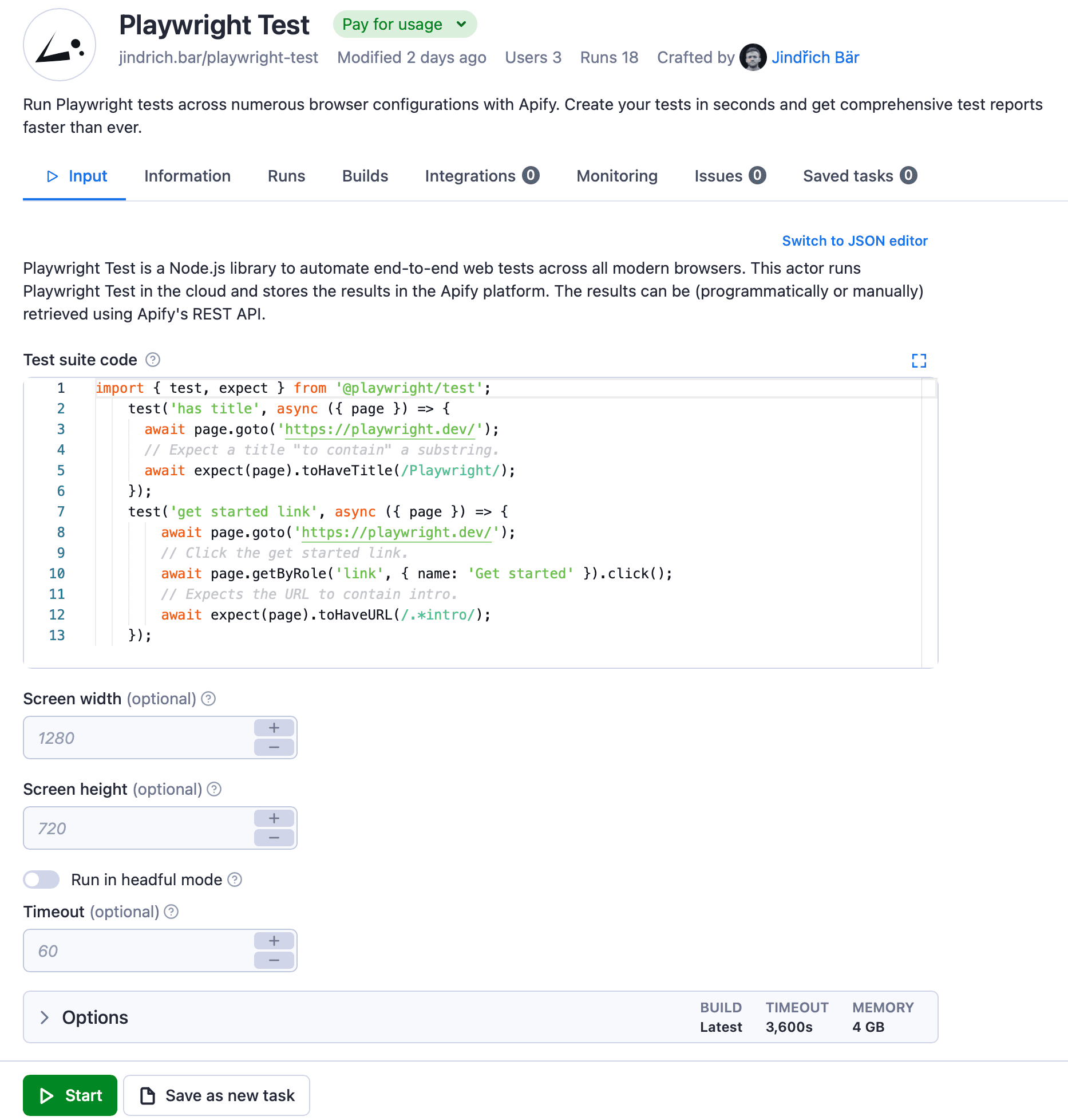
Task: Open the Monitoring tab
Action: point(616,176)
